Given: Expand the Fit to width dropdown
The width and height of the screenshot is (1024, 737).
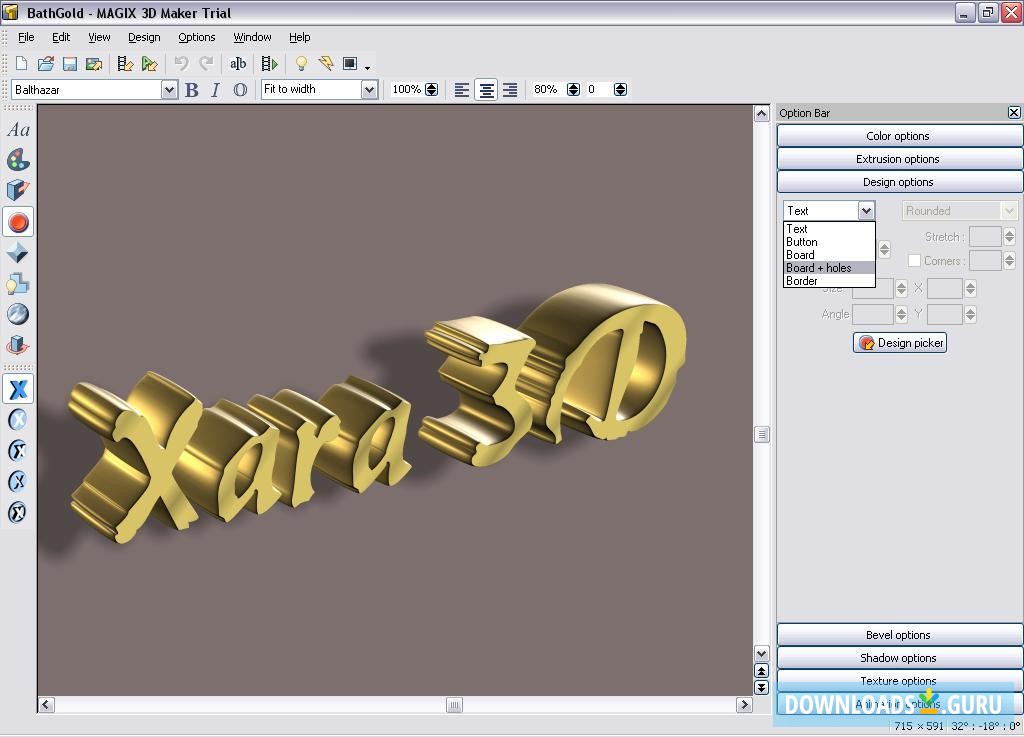Looking at the screenshot, I should pos(369,90).
